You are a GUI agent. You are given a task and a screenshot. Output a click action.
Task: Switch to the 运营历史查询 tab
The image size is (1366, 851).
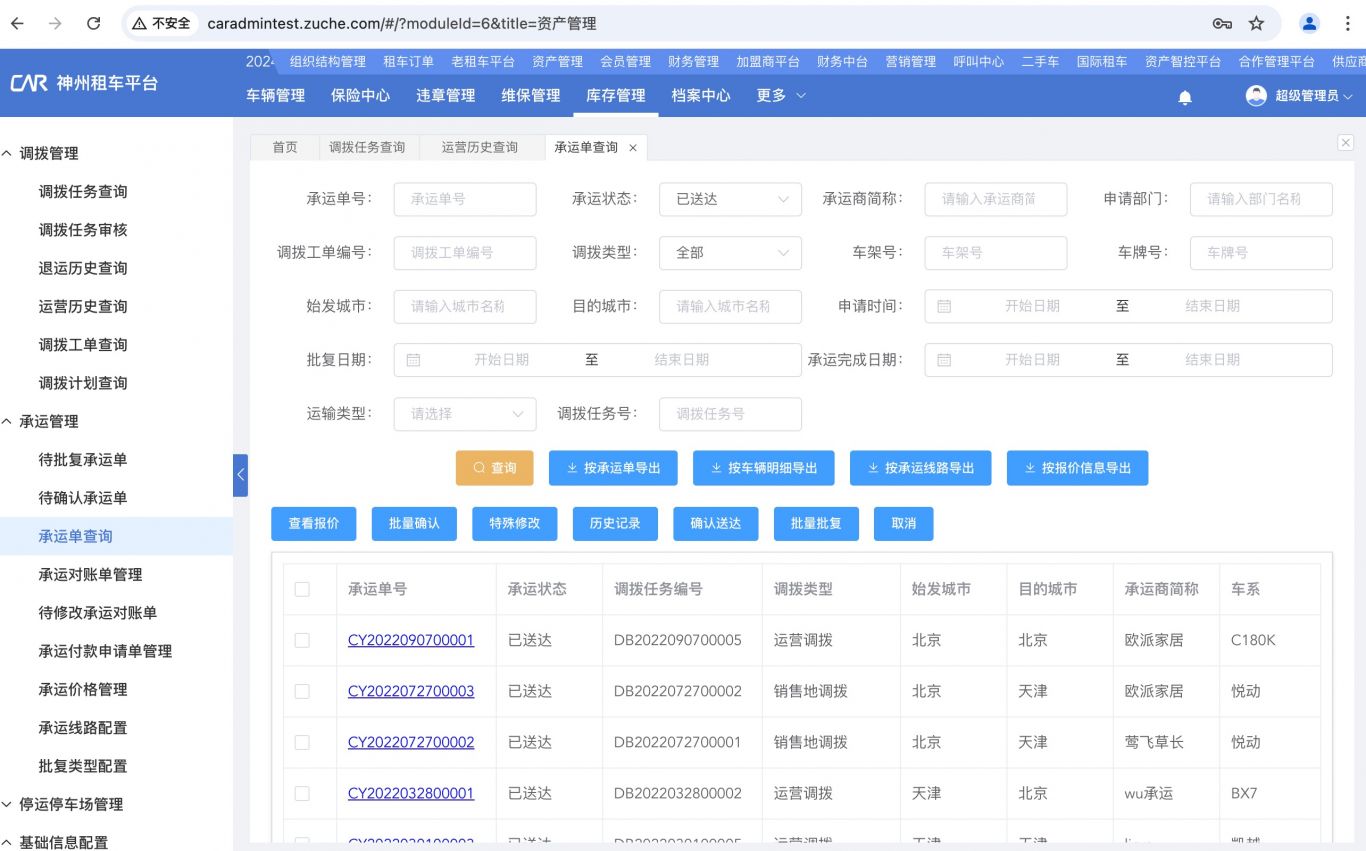480,147
